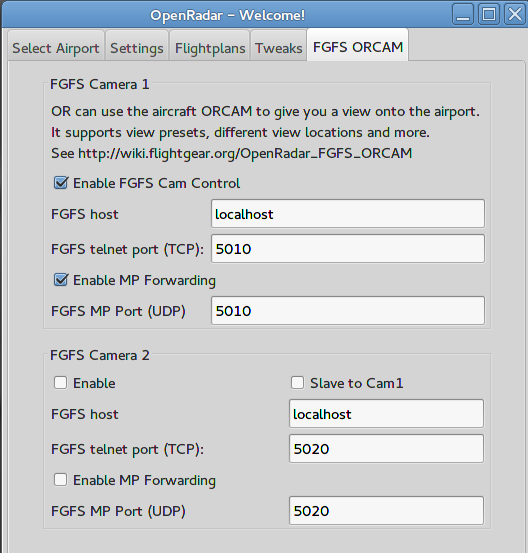Click the Camera 1 FGFS host field
Viewport: 528px width, 553px height.
(x=348, y=214)
